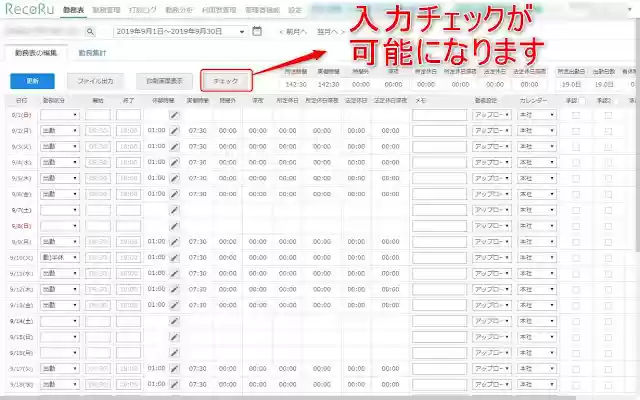Click pencil icon in 9/2 row
This screenshot has width=640, height=400.
point(174,131)
